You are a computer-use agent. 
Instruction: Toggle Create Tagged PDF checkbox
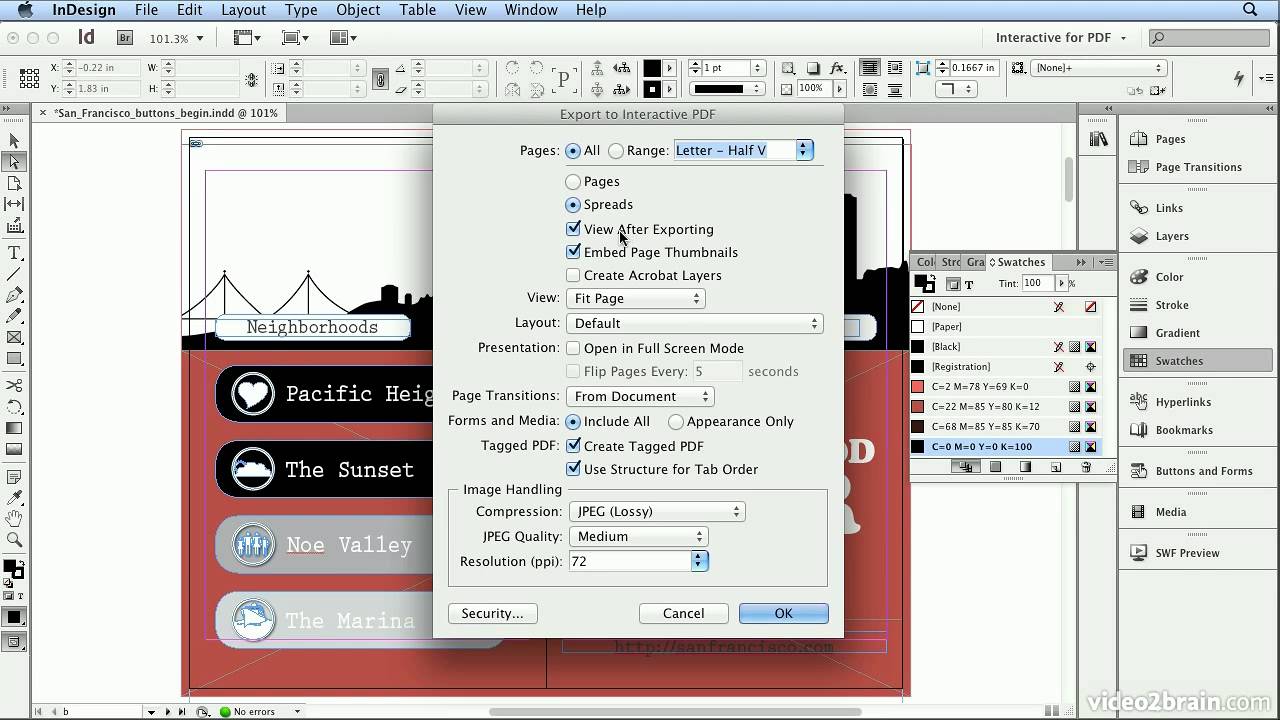coord(573,446)
